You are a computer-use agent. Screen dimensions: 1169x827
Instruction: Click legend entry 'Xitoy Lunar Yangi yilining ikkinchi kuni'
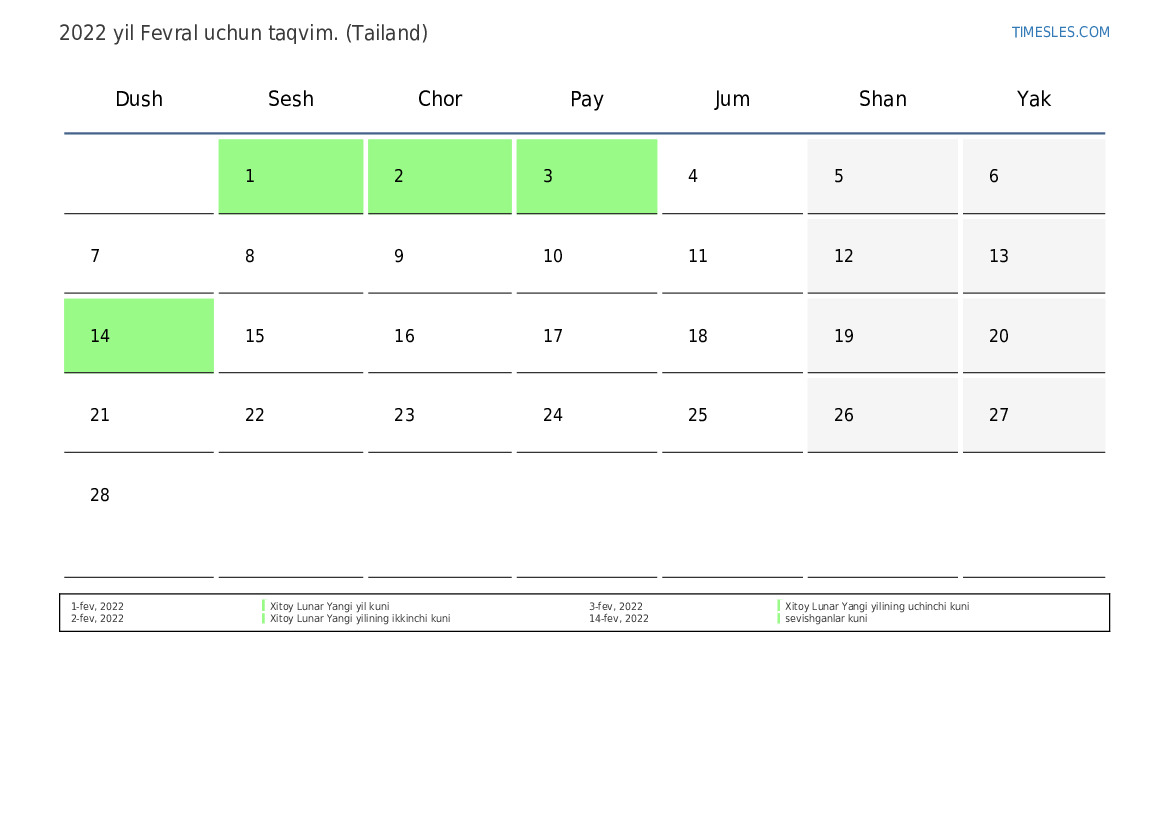pos(360,619)
